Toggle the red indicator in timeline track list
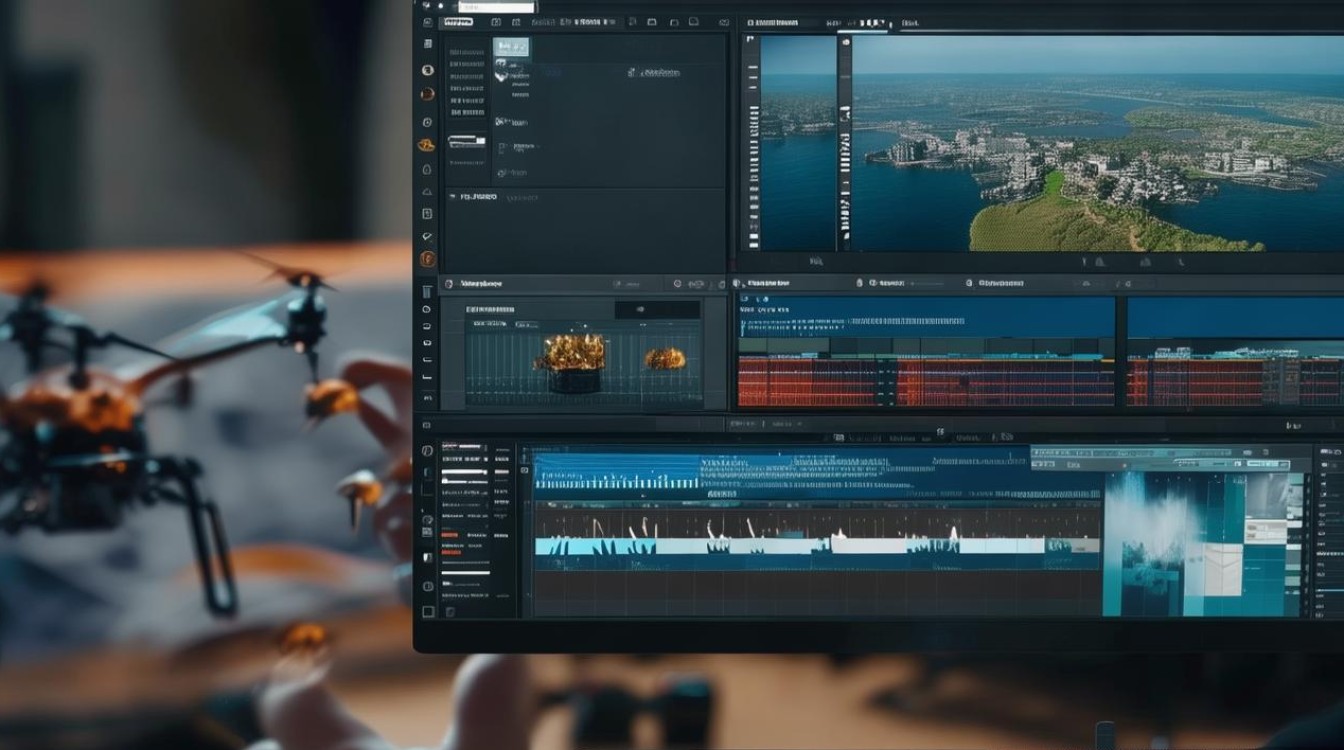The height and width of the screenshot is (750, 1344). pyautogui.click(x=449, y=535)
